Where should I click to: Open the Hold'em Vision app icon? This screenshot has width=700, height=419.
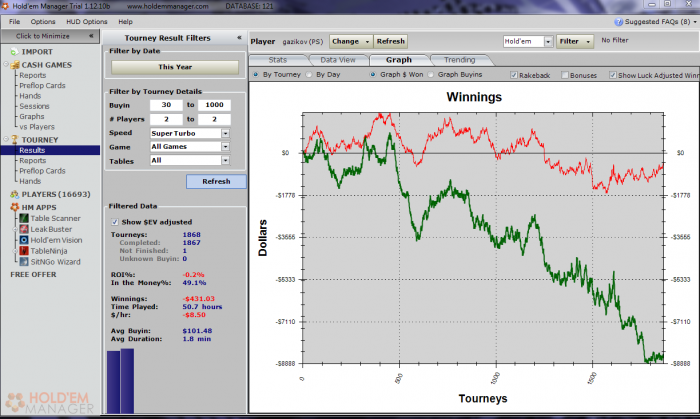tap(24, 240)
